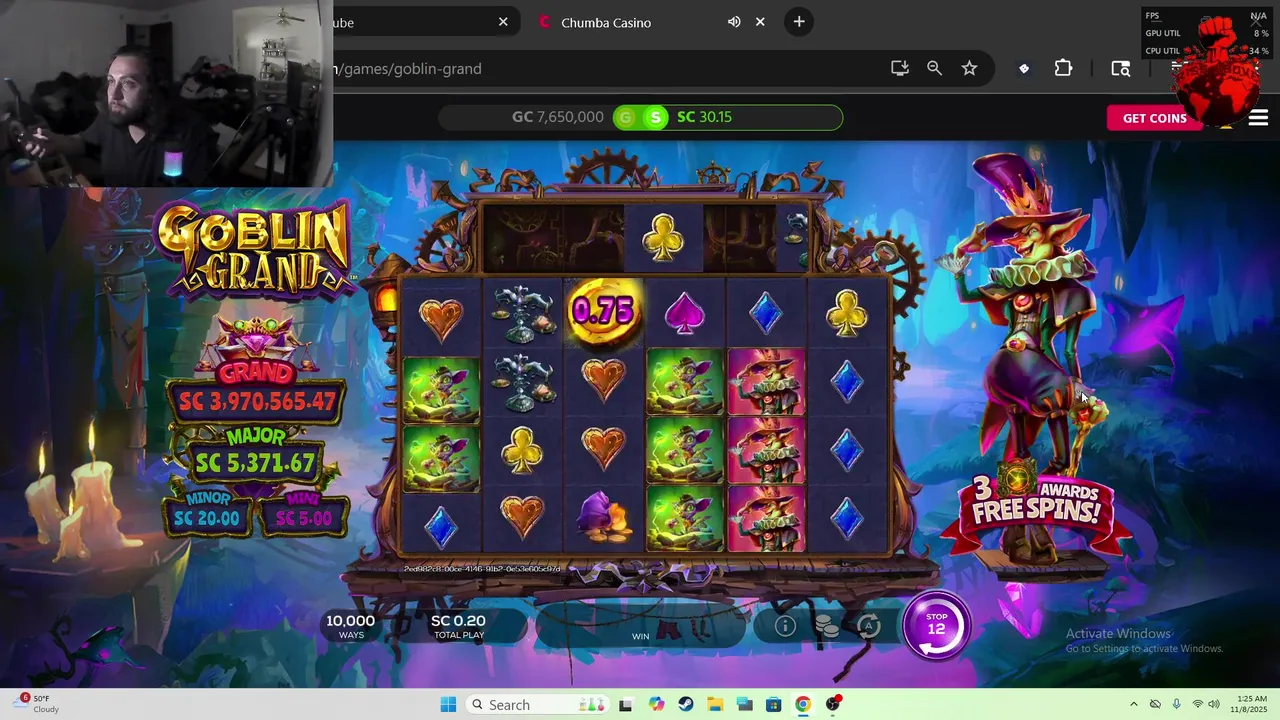Open the weather widget showing 50°F
Image resolution: width=1280 pixels, height=720 pixels.
click(x=36, y=704)
